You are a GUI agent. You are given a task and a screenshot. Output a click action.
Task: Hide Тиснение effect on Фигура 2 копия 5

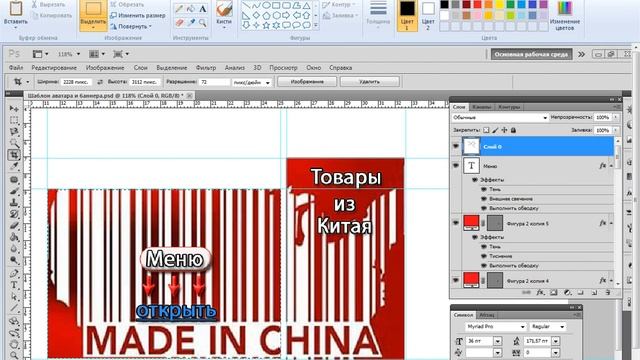tap(484, 256)
